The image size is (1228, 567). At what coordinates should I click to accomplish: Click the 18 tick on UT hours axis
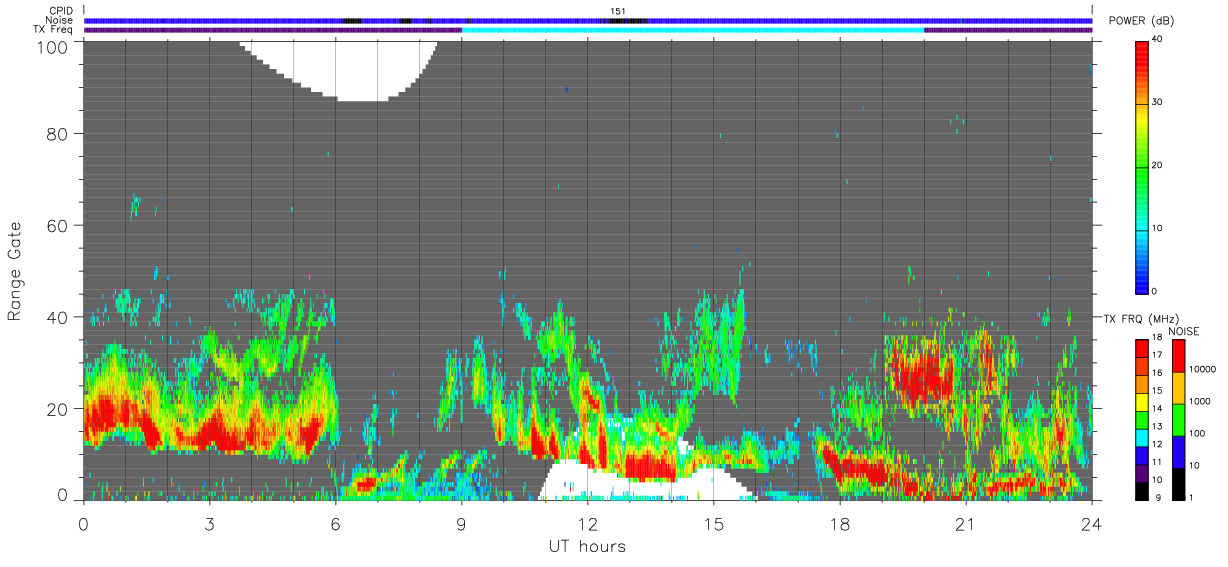coord(839,524)
